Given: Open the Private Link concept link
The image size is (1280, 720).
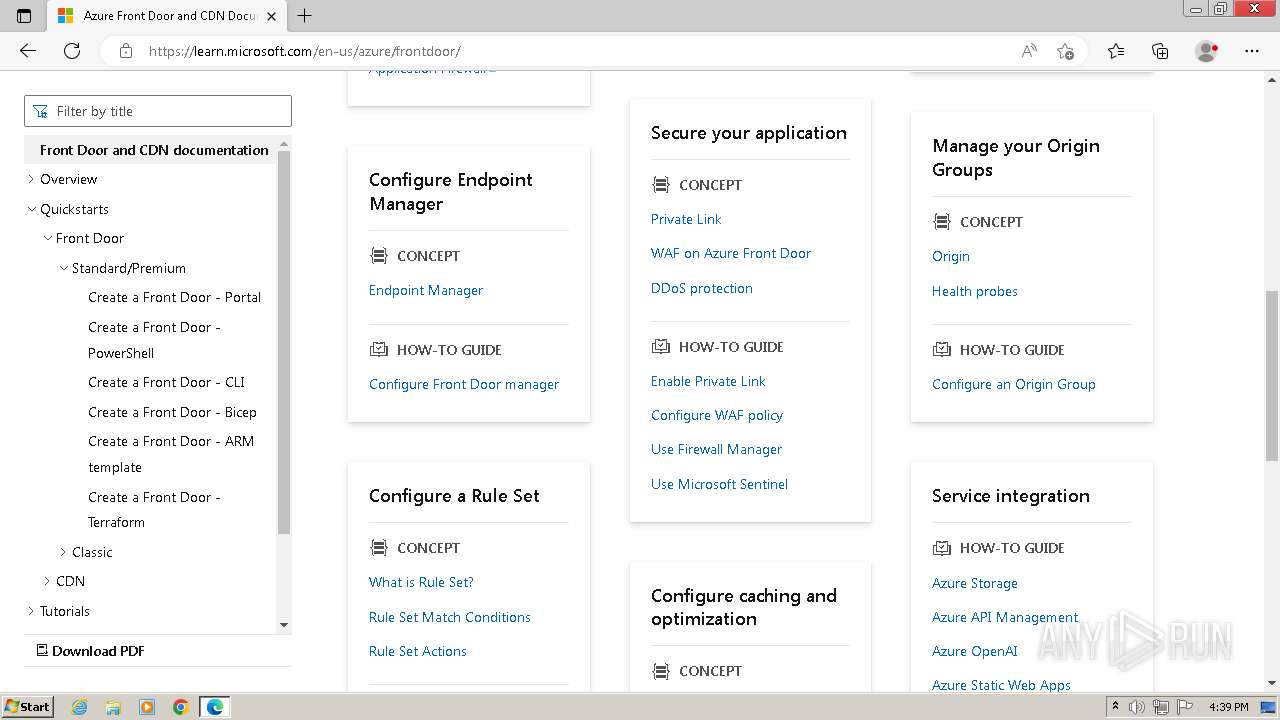Looking at the screenshot, I should coord(686,219).
